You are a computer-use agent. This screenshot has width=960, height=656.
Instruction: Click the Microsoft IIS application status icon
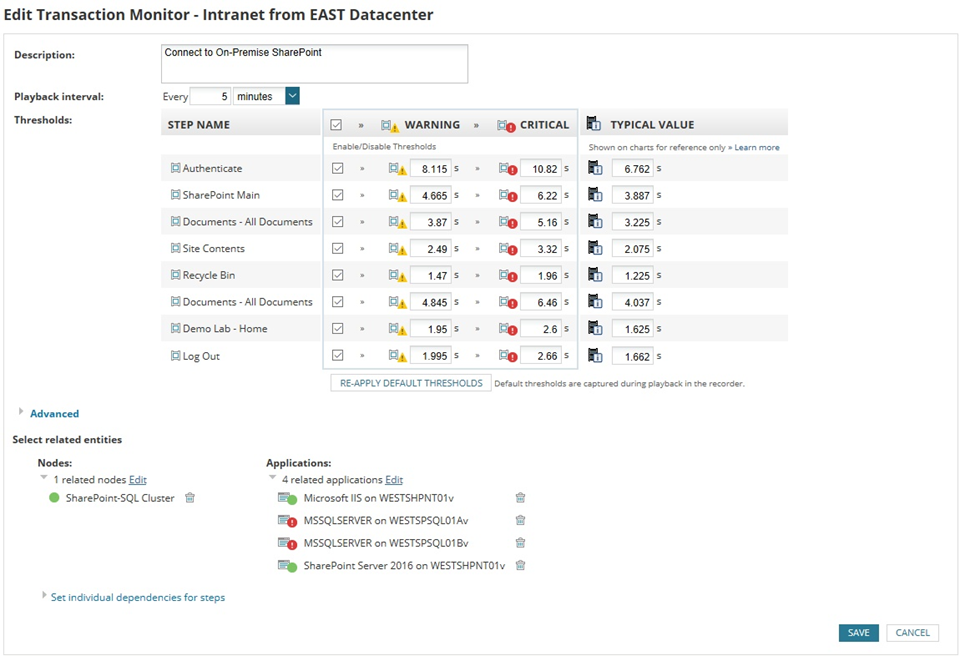[287, 499]
